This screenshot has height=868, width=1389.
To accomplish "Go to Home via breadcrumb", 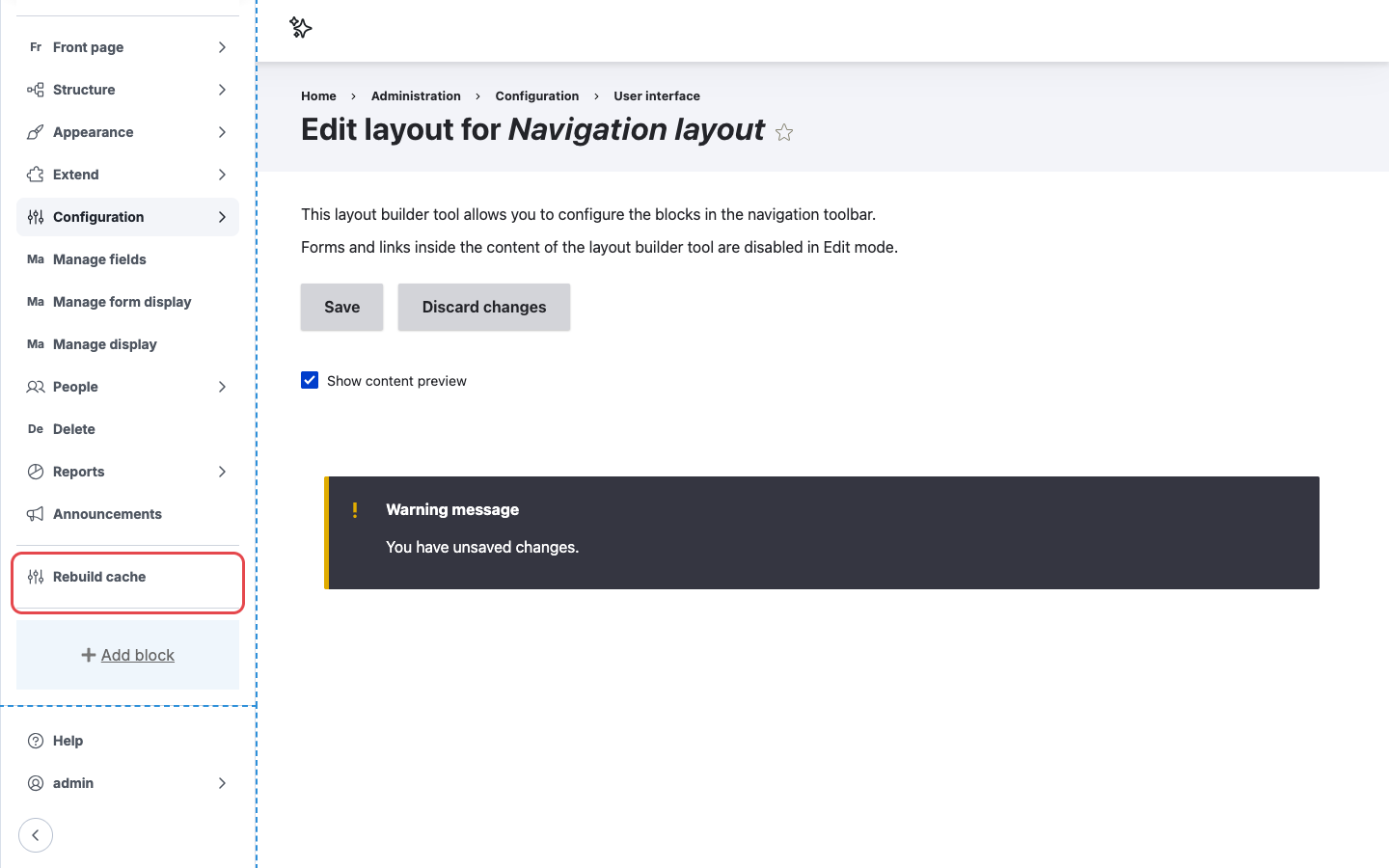I will click(318, 95).
